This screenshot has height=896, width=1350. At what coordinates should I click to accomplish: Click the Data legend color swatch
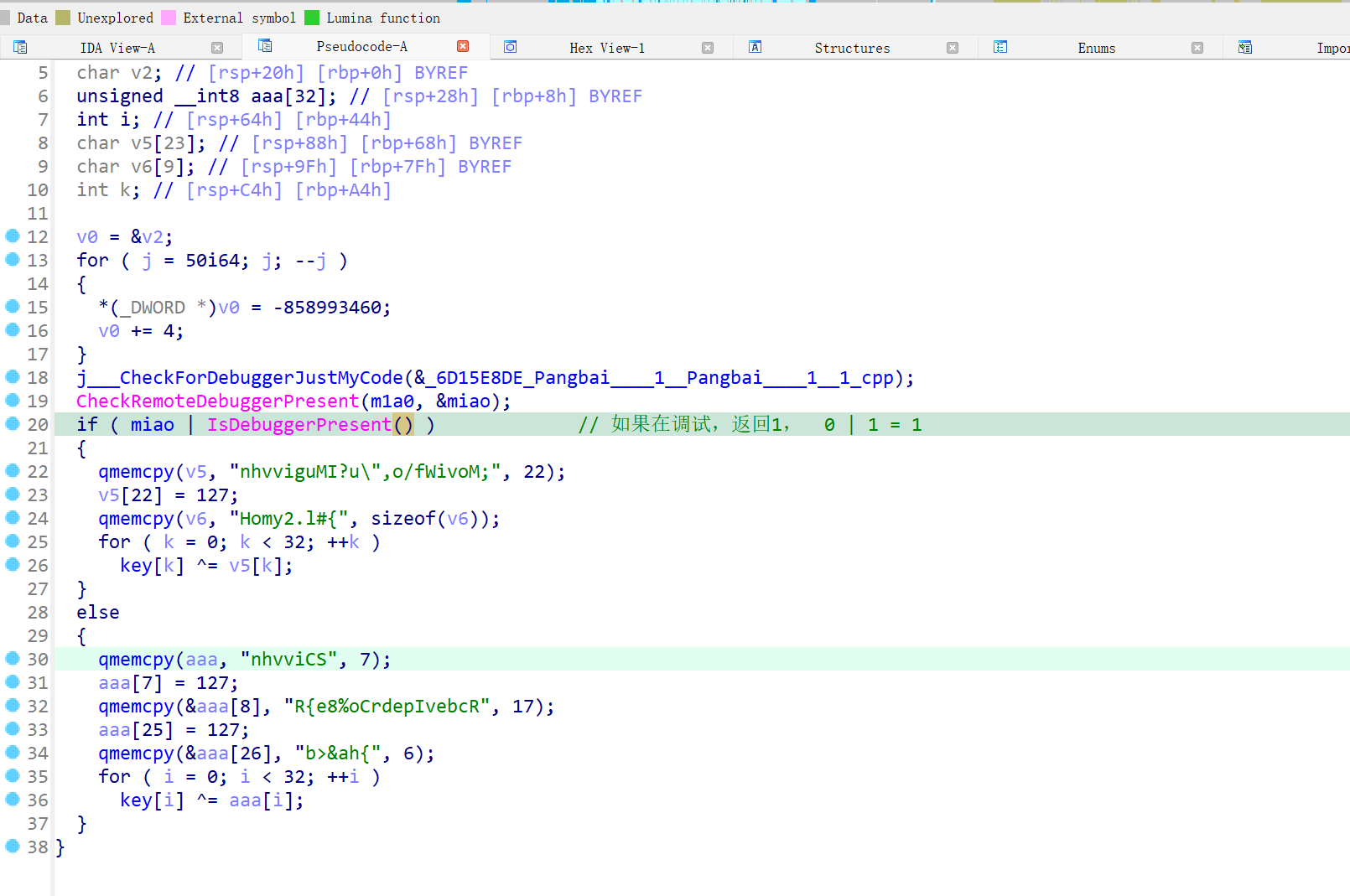coord(5,18)
